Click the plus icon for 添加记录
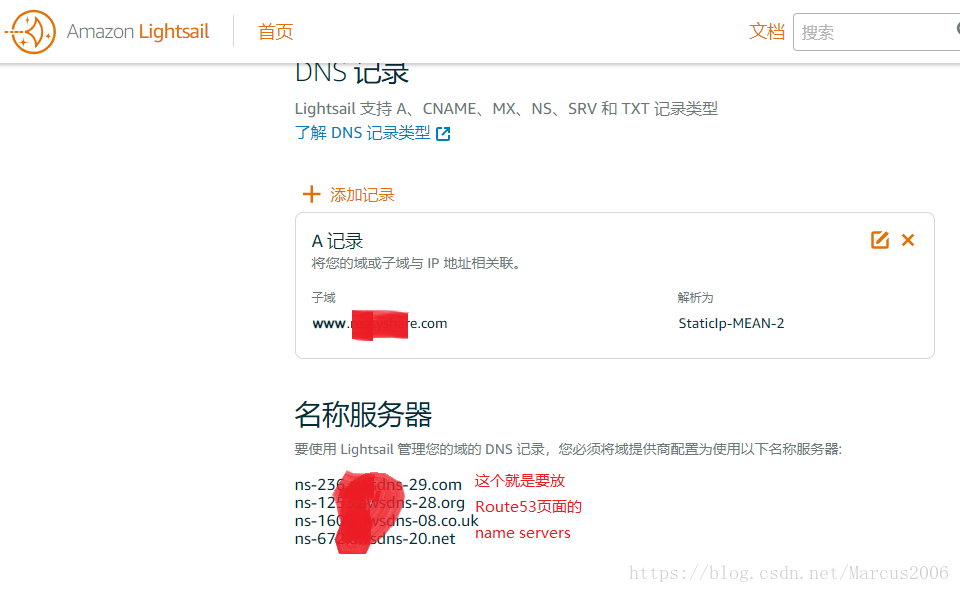 (x=312, y=194)
